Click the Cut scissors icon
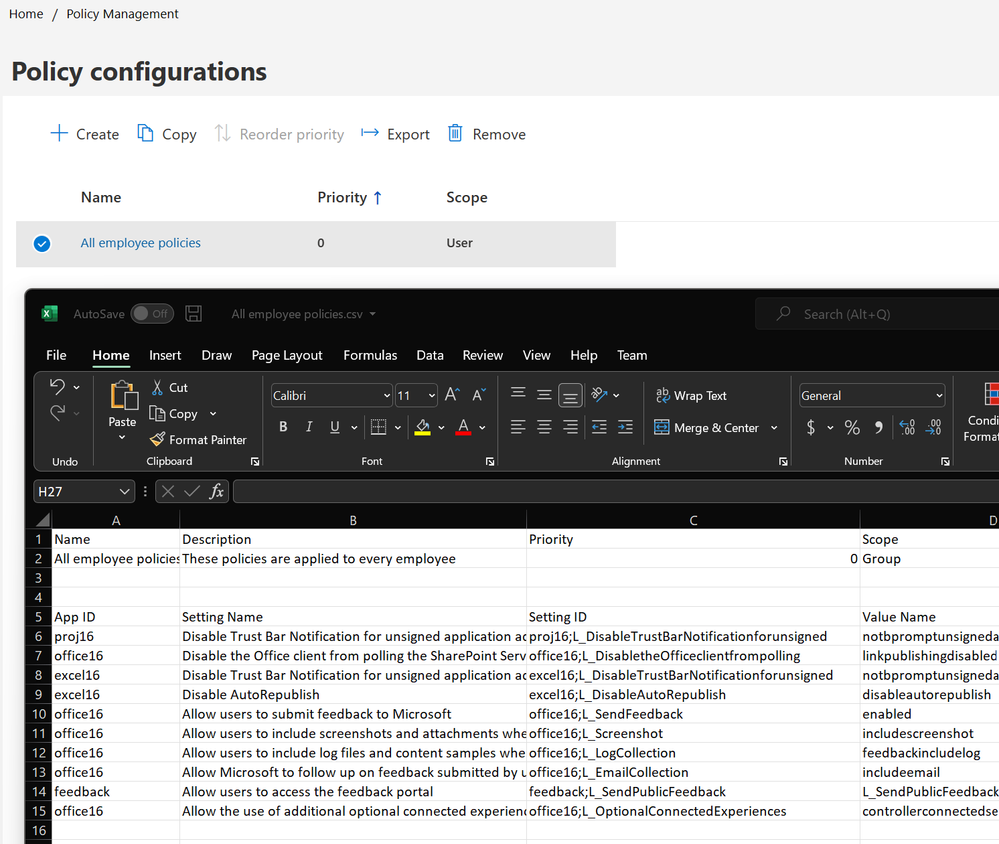The width and height of the screenshot is (999, 844). (157, 387)
